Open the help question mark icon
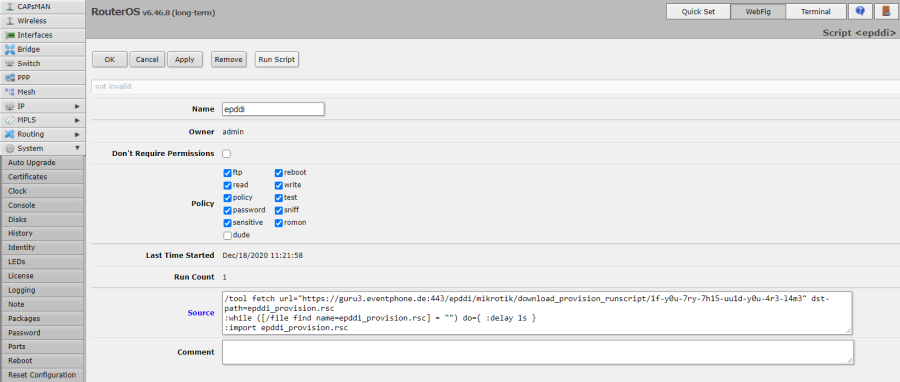 (859, 11)
